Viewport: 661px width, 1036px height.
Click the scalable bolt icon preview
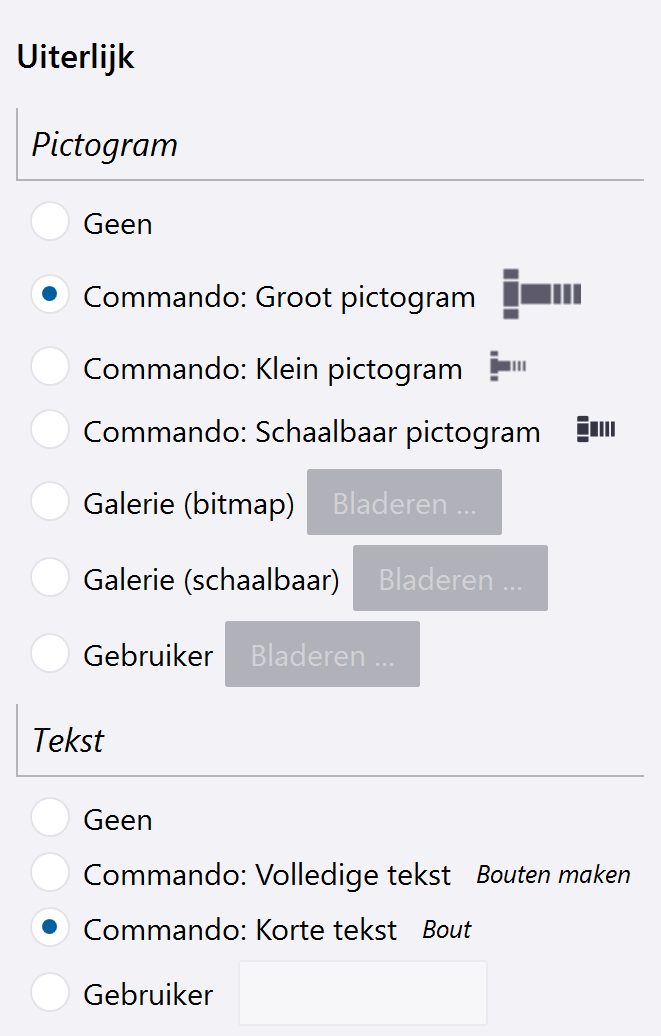coord(596,430)
